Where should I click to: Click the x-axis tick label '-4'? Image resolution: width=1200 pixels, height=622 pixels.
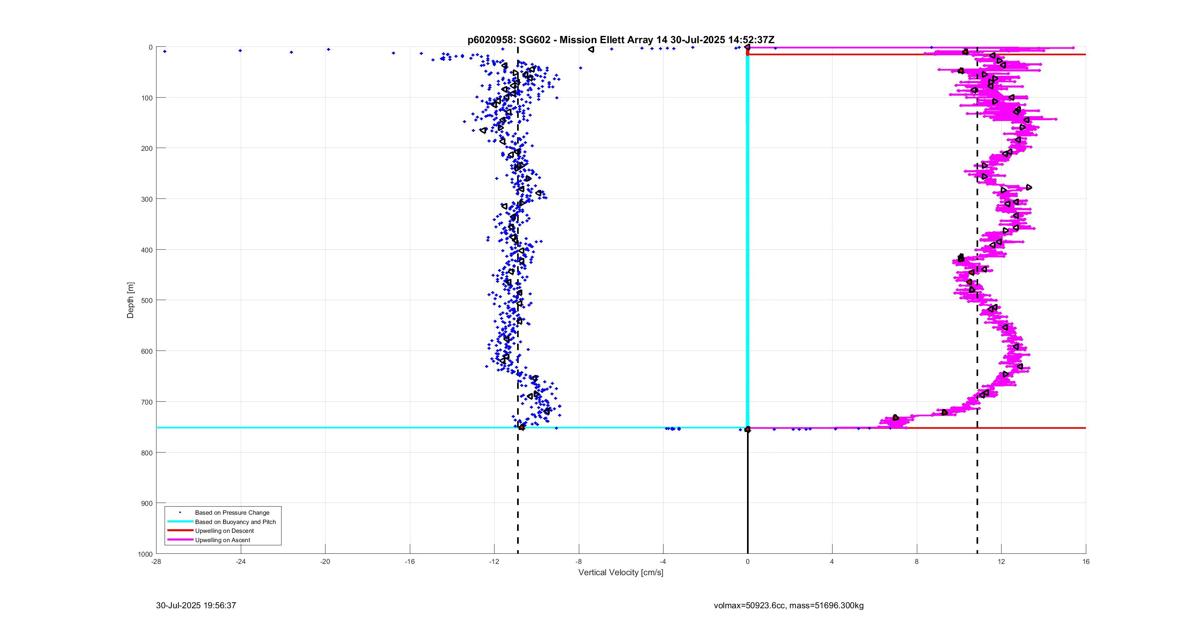663,561
